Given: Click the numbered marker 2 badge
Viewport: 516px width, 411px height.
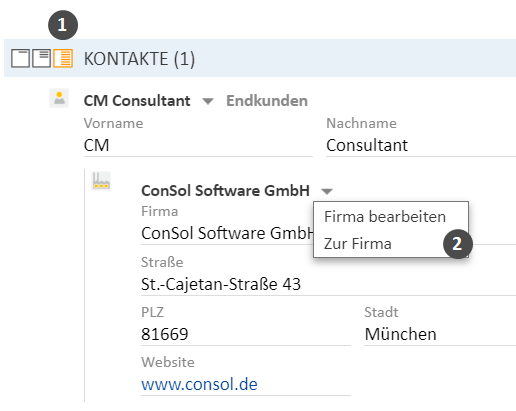Looking at the screenshot, I should coord(458,244).
